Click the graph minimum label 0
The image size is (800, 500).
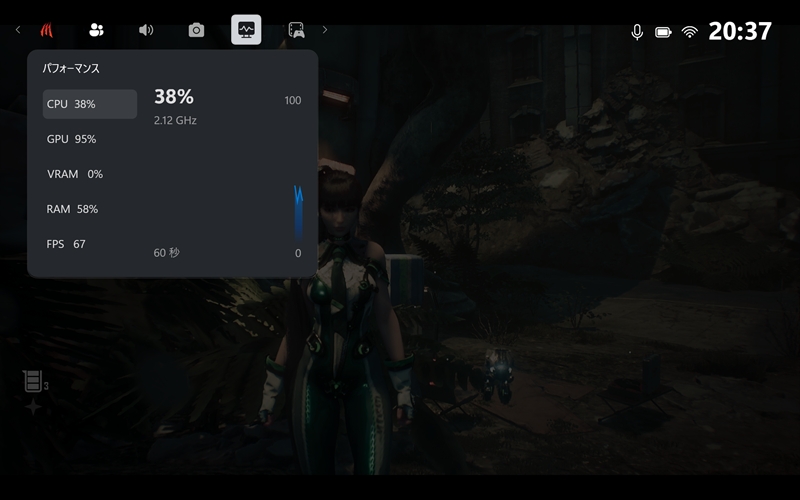[x=298, y=253]
